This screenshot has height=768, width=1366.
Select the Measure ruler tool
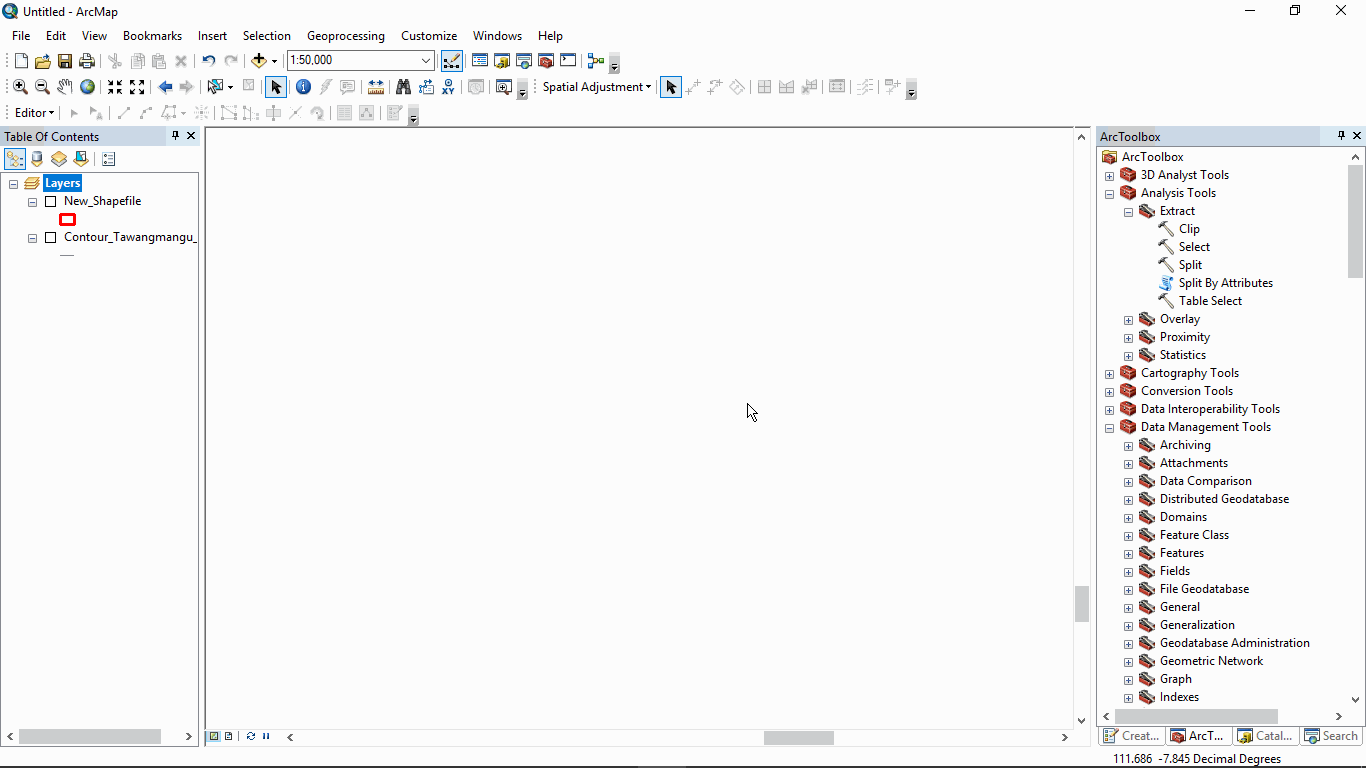point(376,87)
